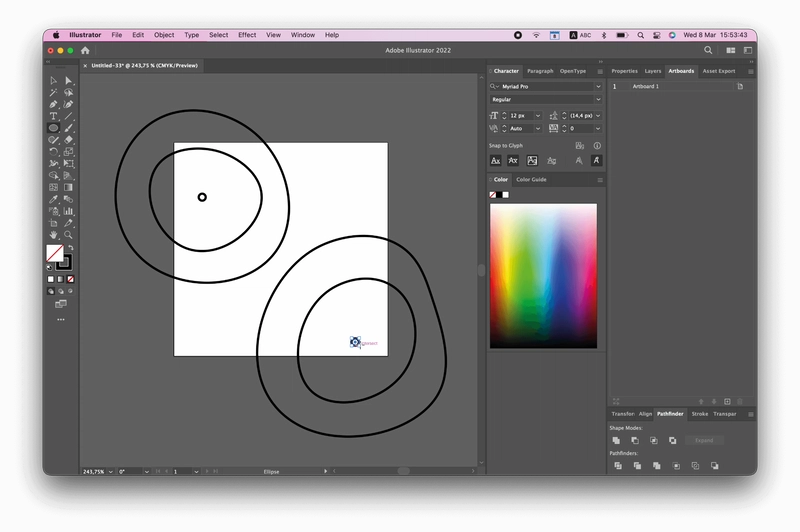Click New Artboard icon in Artboards panel
The height and width of the screenshot is (532, 800).
728,401
